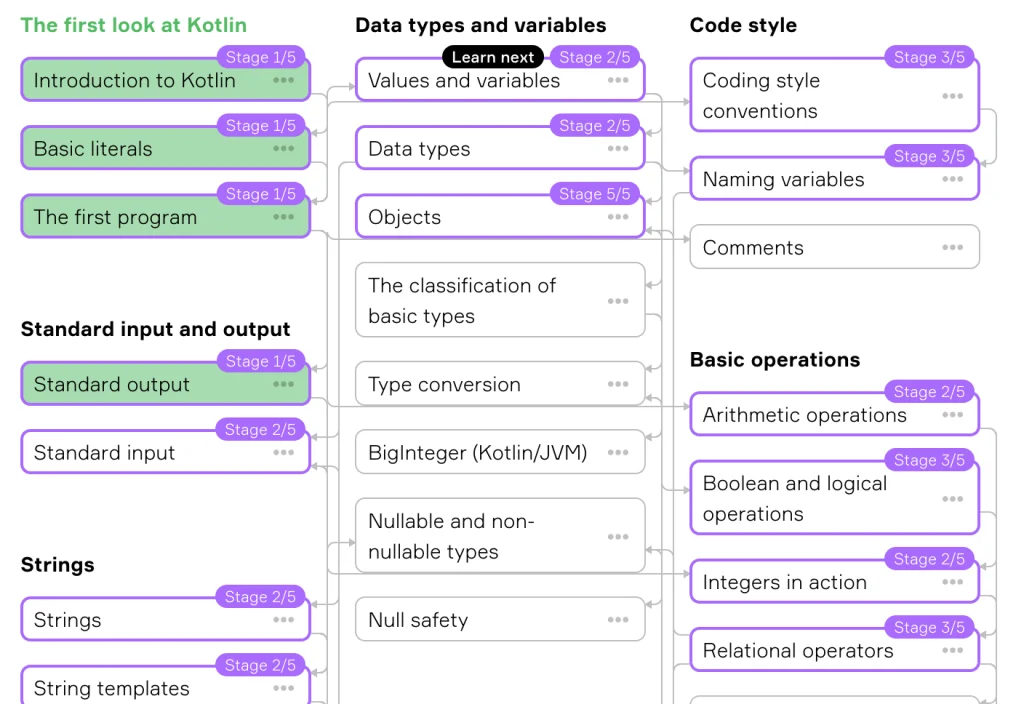Click ellipsis icon on Comments card
1024x704 pixels.
(952, 248)
